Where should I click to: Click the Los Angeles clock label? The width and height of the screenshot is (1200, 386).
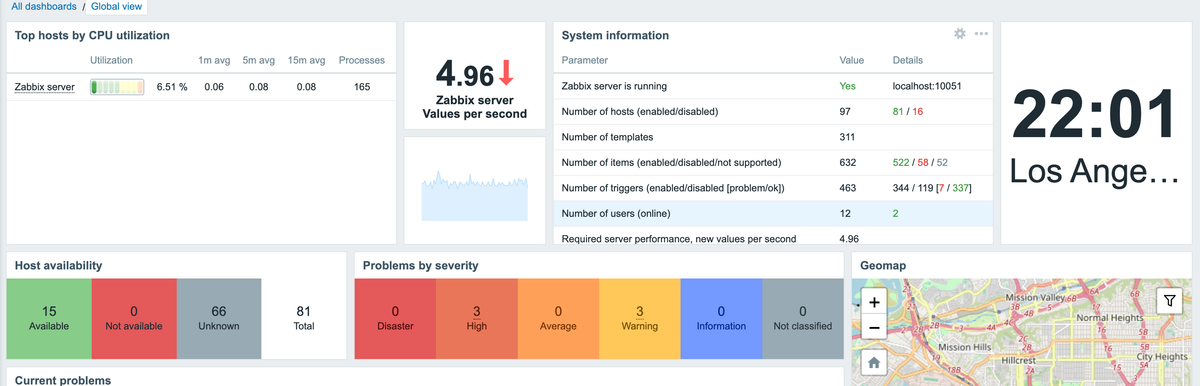pyautogui.click(x=1095, y=171)
